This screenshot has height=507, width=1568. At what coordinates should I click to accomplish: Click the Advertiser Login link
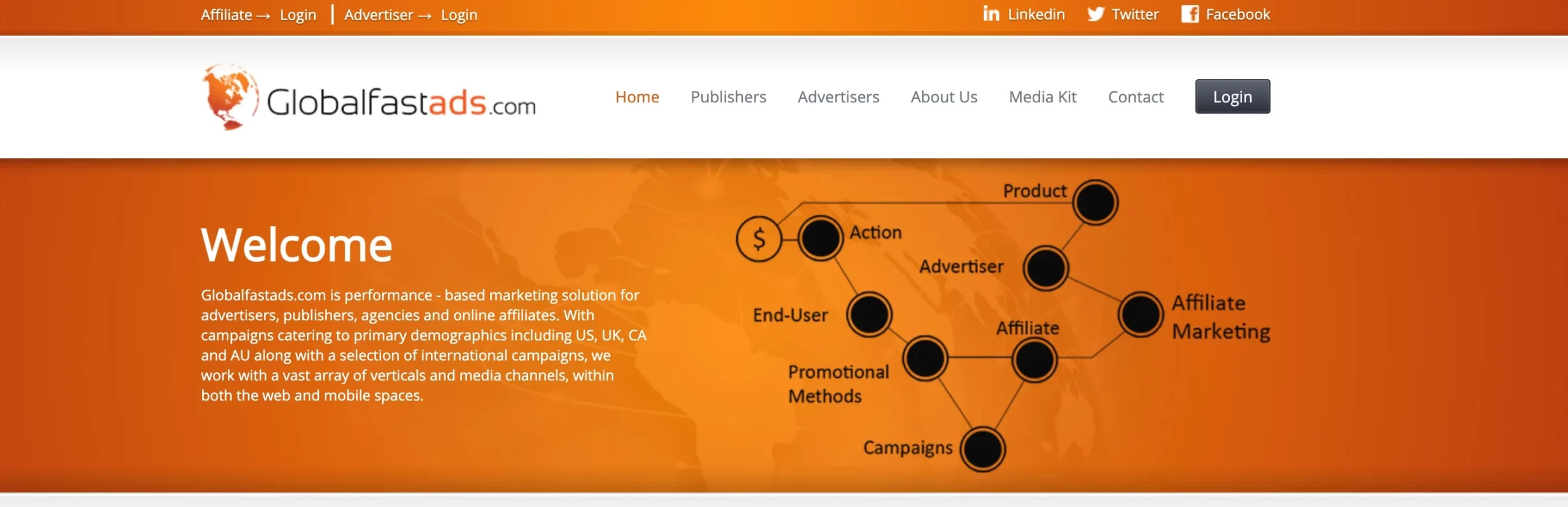coord(459,15)
